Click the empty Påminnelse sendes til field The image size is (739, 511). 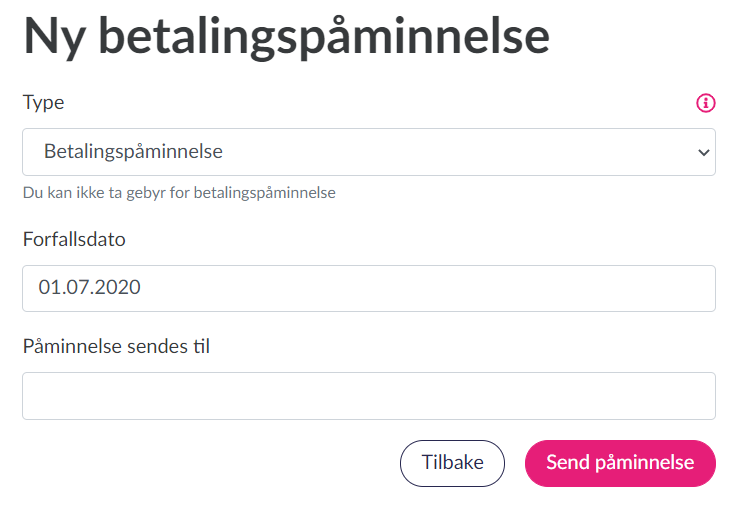tap(368, 396)
